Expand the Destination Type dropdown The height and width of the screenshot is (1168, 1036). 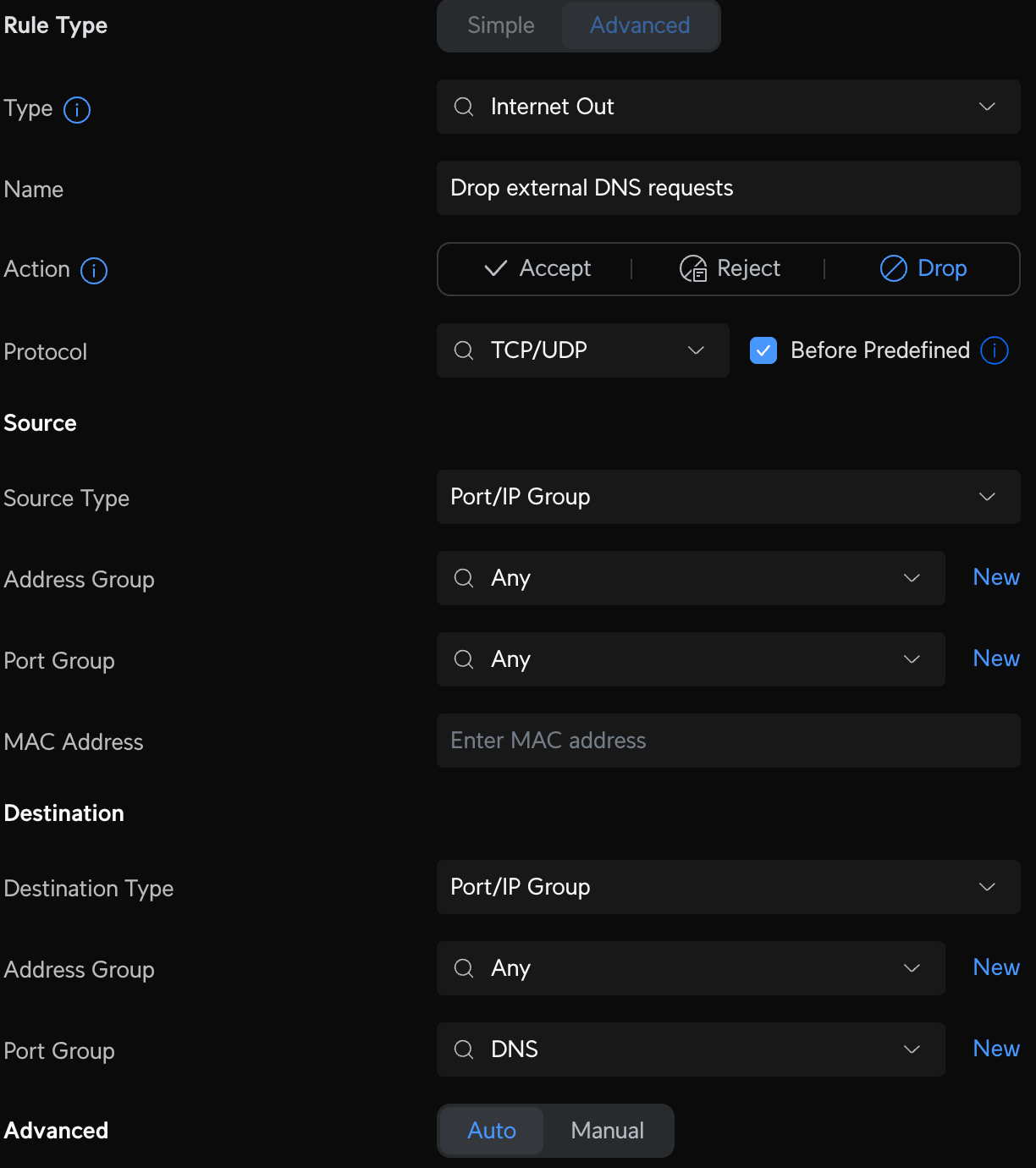pos(728,887)
